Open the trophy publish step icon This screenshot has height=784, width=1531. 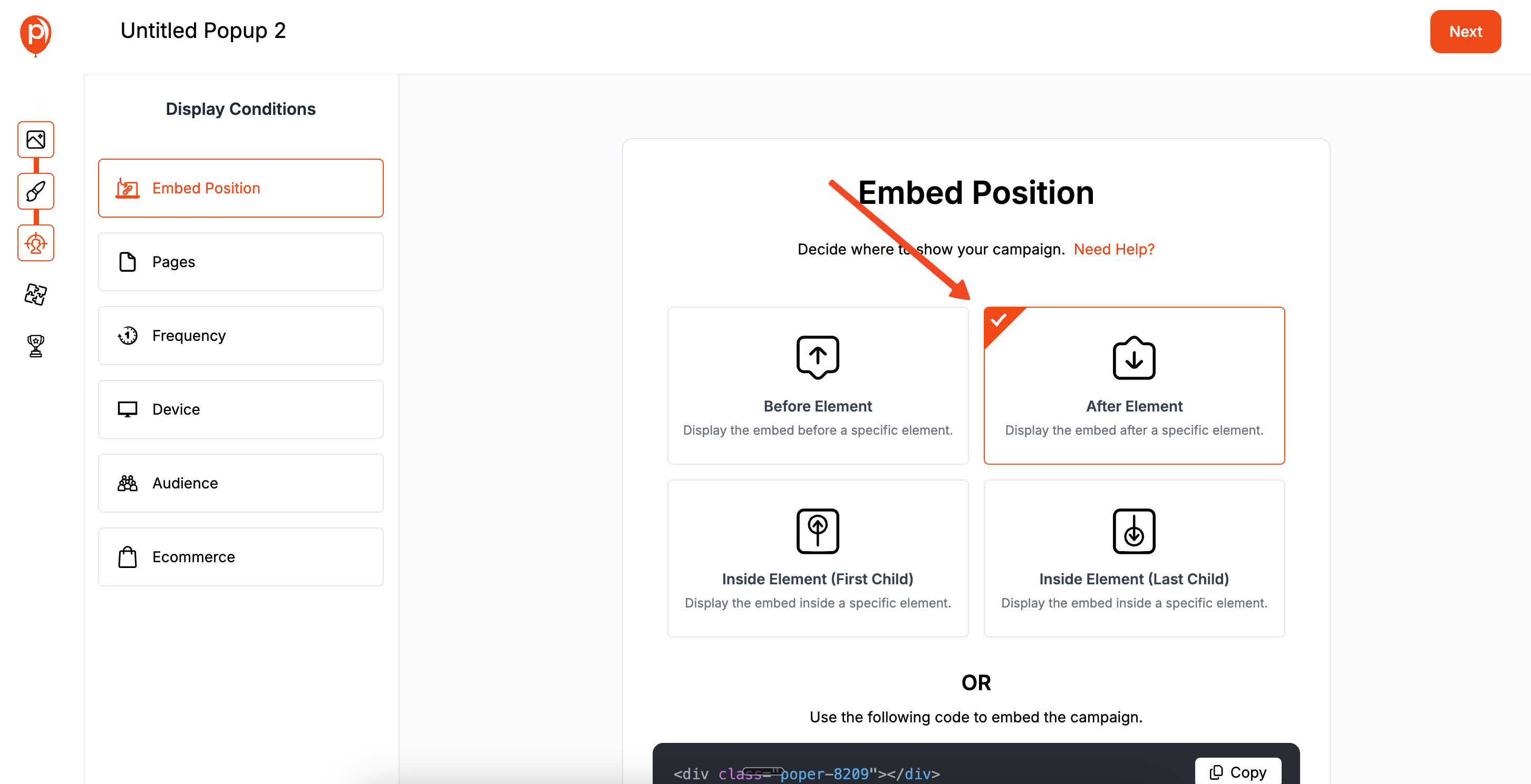click(x=36, y=346)
